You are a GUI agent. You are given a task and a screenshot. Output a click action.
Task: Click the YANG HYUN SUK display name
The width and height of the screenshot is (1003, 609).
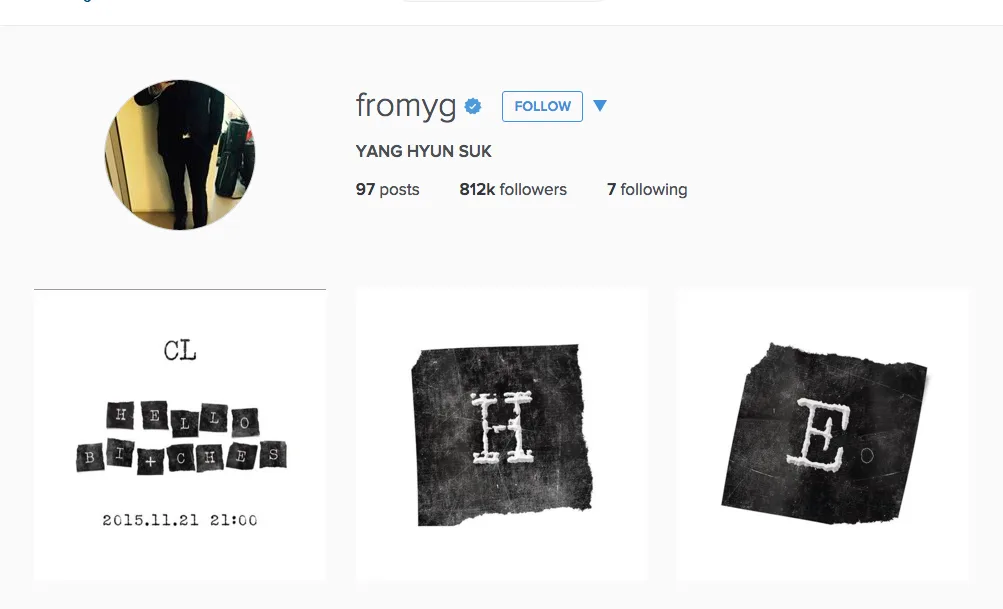(423, 151)
